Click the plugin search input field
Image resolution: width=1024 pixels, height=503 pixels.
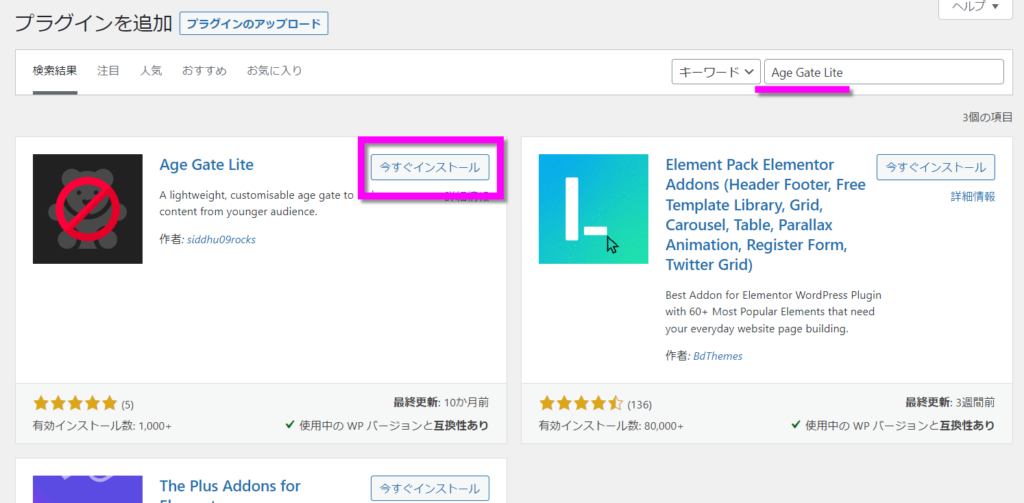coord(884,72)
